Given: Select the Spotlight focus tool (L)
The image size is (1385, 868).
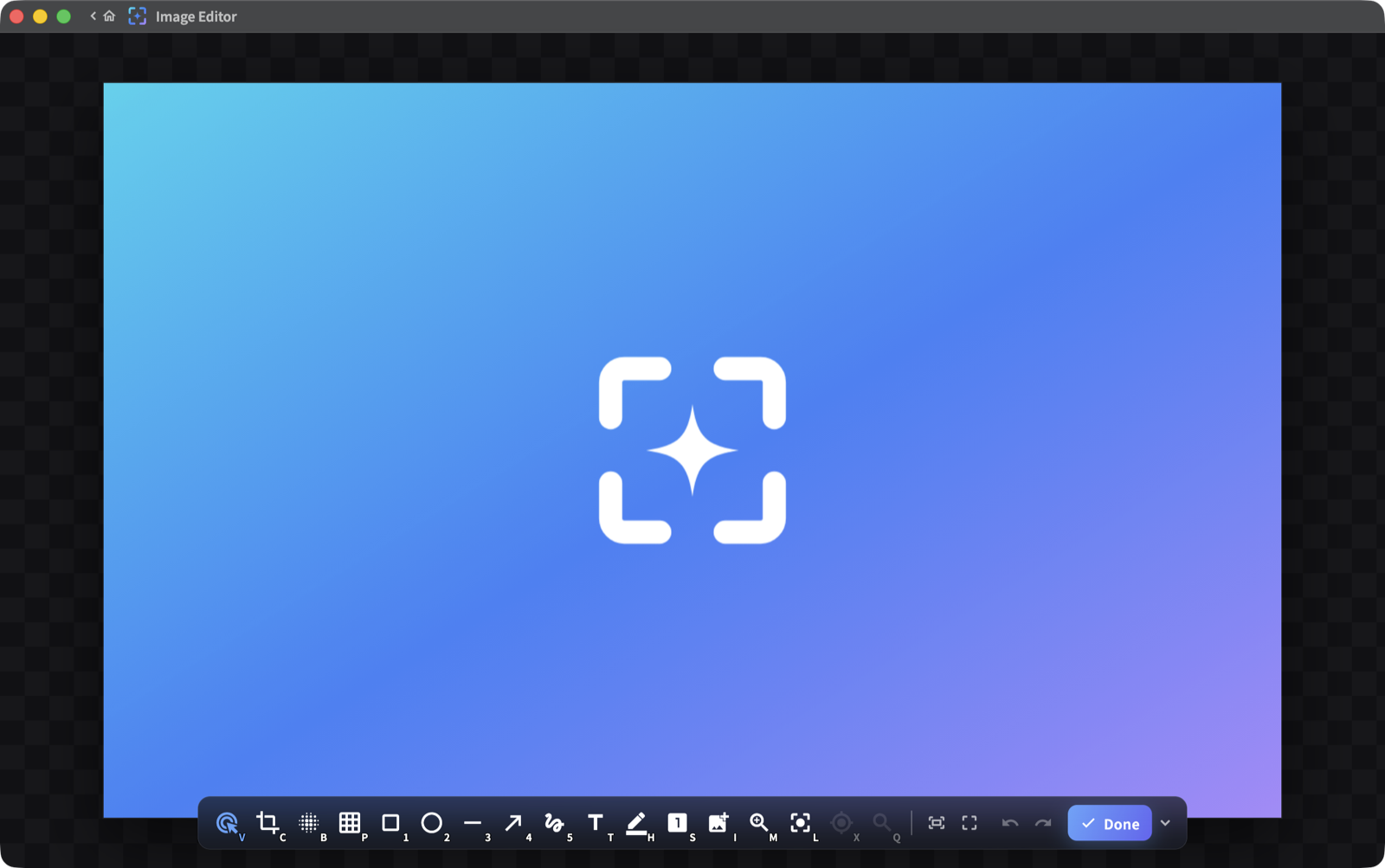Looking at the screenshot, I should pos(801,823).
